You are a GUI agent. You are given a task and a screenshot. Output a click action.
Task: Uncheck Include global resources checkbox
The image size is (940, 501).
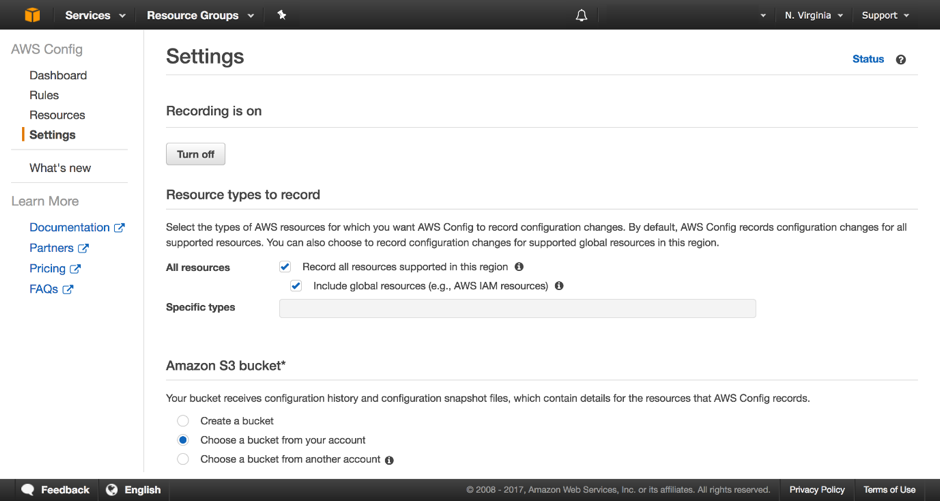[296, 286]
